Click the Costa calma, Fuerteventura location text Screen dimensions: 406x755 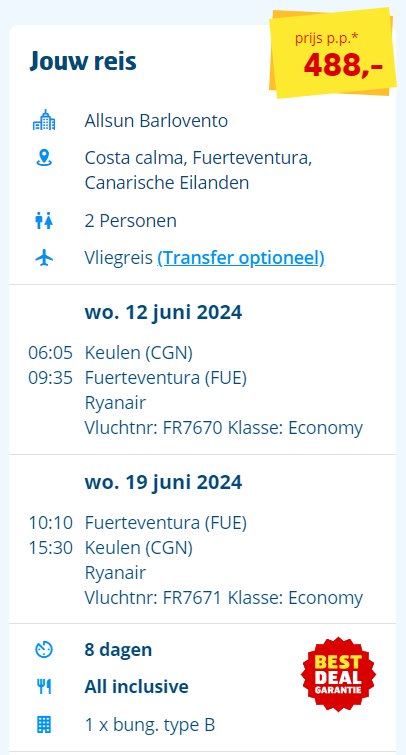click(x=198, y=158)
